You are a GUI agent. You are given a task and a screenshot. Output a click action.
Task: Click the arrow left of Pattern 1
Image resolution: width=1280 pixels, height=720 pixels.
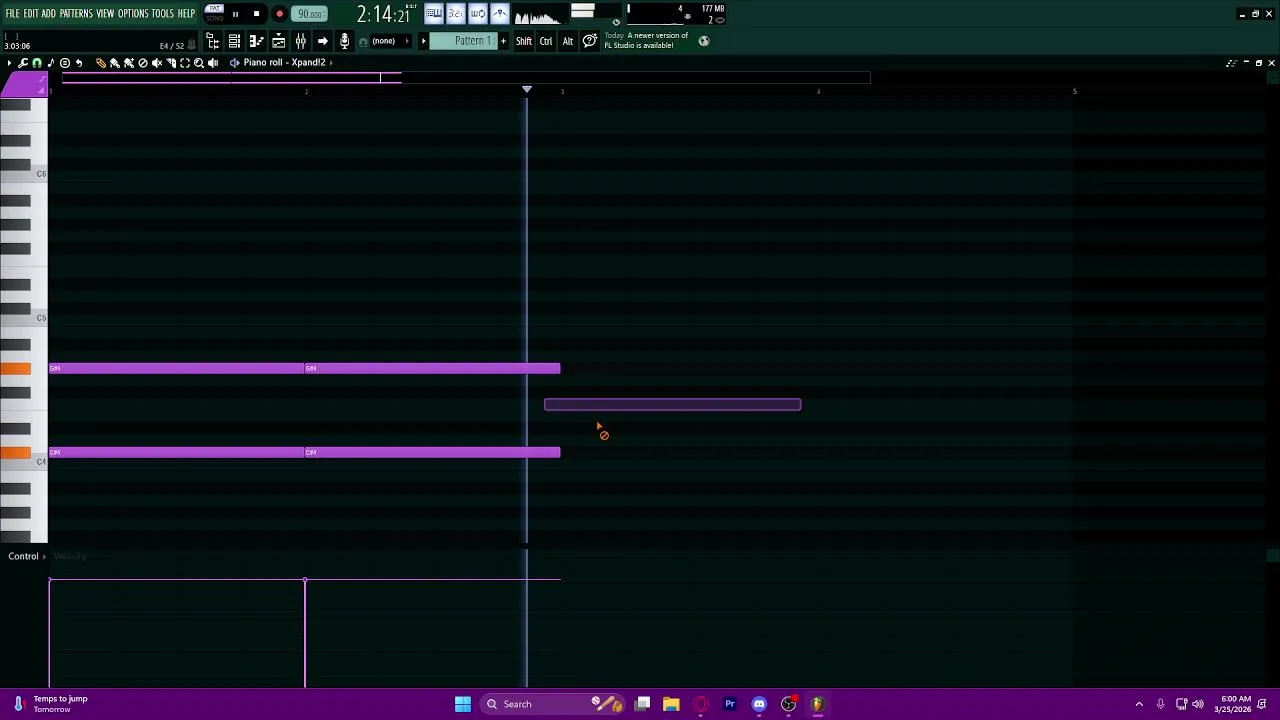coord(423,41)
